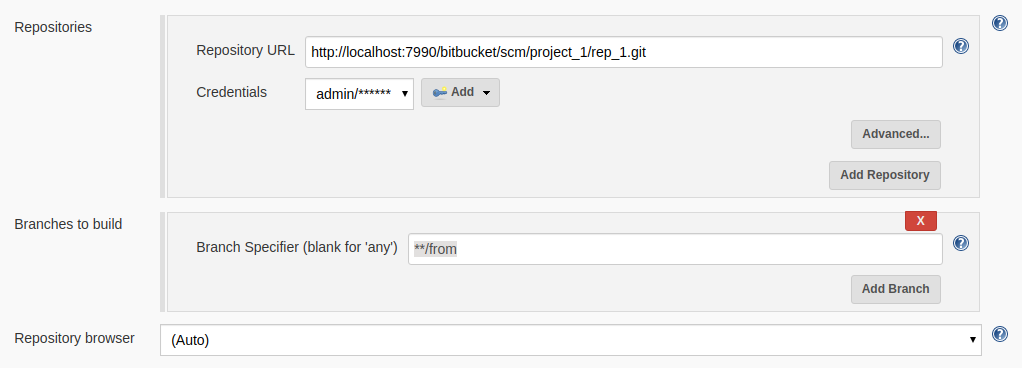
Task: Focus the Repository URL text field
Action: [x=624, y=52]
